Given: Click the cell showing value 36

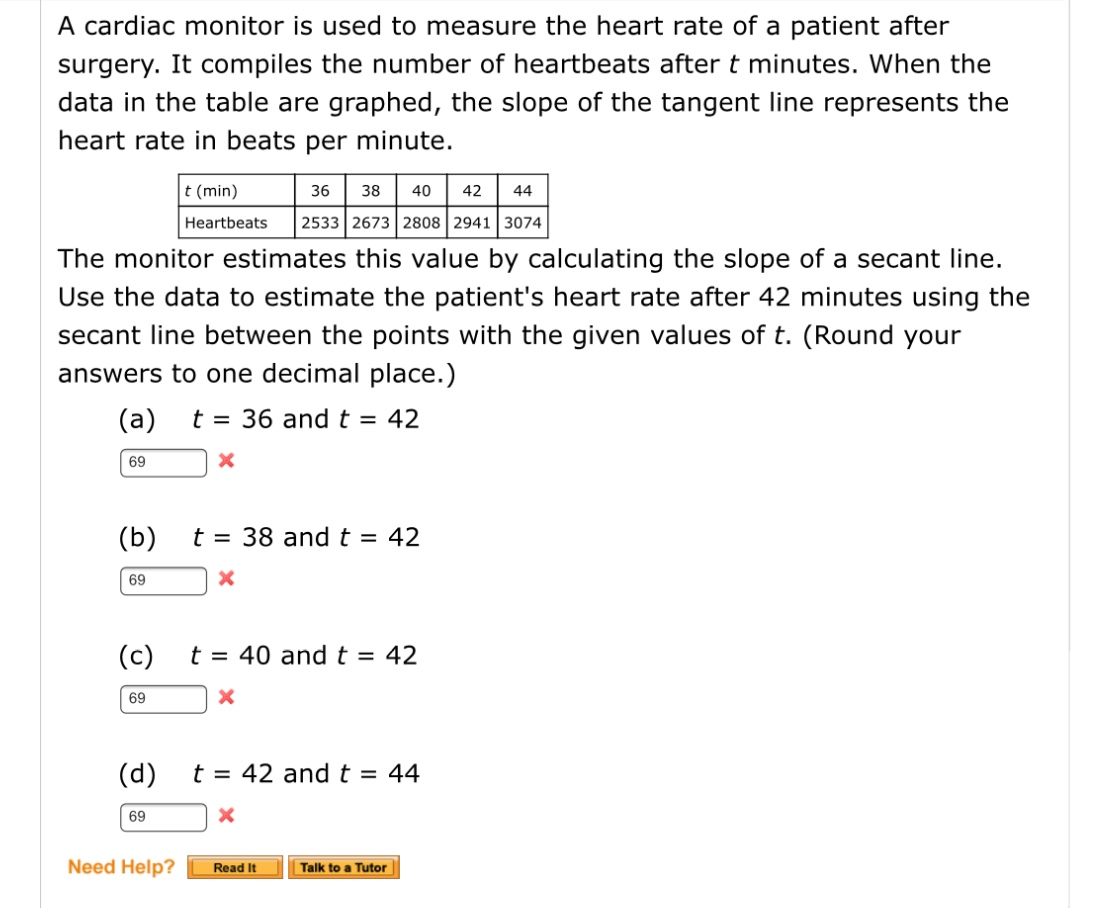Looking at the screenshot, I should click(320, 189).
